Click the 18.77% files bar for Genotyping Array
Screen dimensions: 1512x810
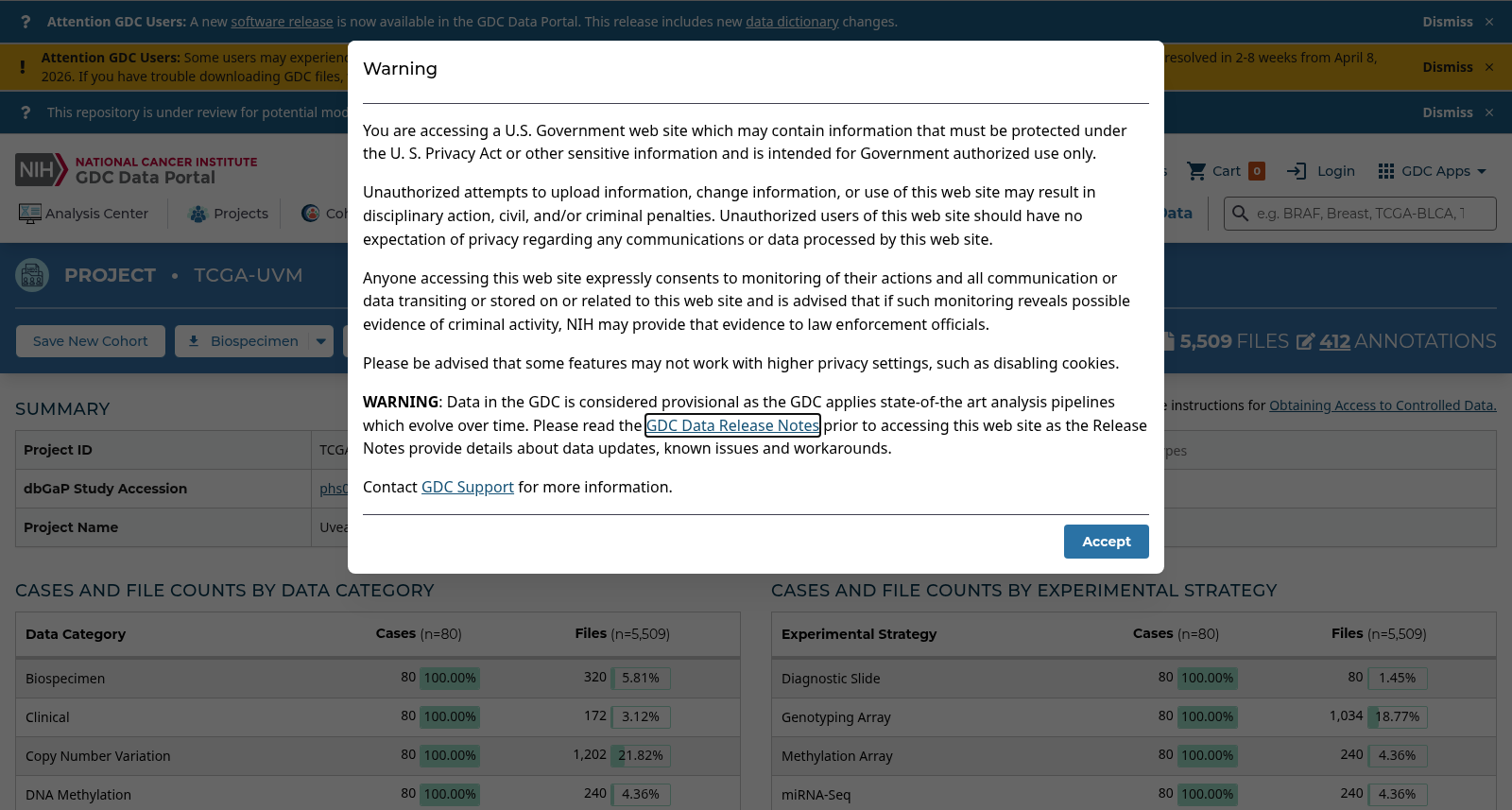click(x=1398, y=716)
